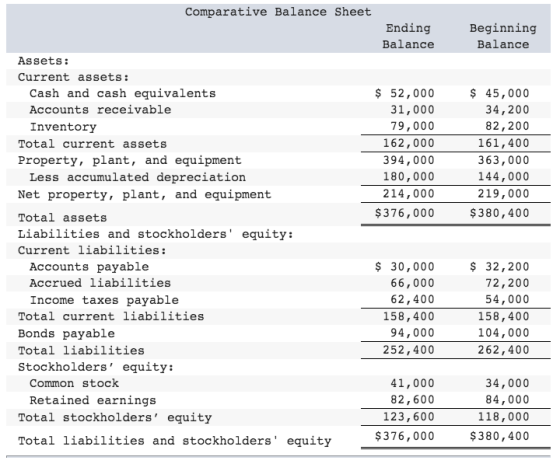Click inventory ending value 79,000

pyautogui.click(x=412, y=126)
